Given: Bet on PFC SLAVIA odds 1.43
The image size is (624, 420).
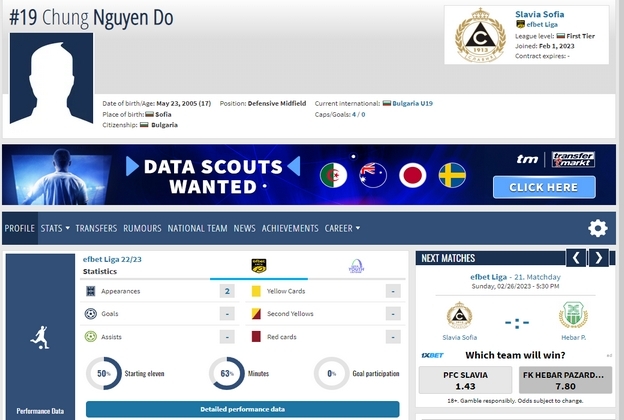Looking at the screenshot, I should 466,379.
